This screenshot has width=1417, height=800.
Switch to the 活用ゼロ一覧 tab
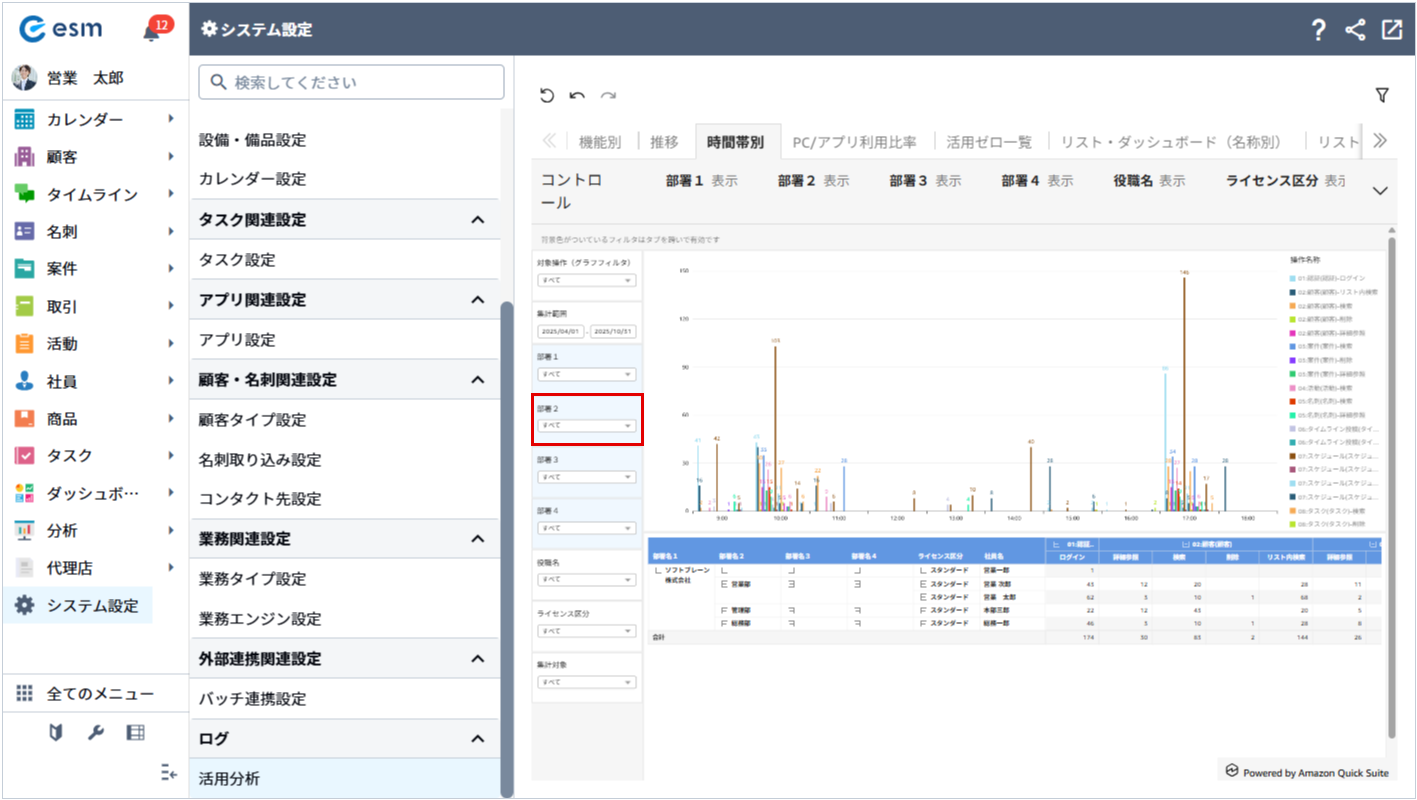pyautogui.click(x=988, y=142)
